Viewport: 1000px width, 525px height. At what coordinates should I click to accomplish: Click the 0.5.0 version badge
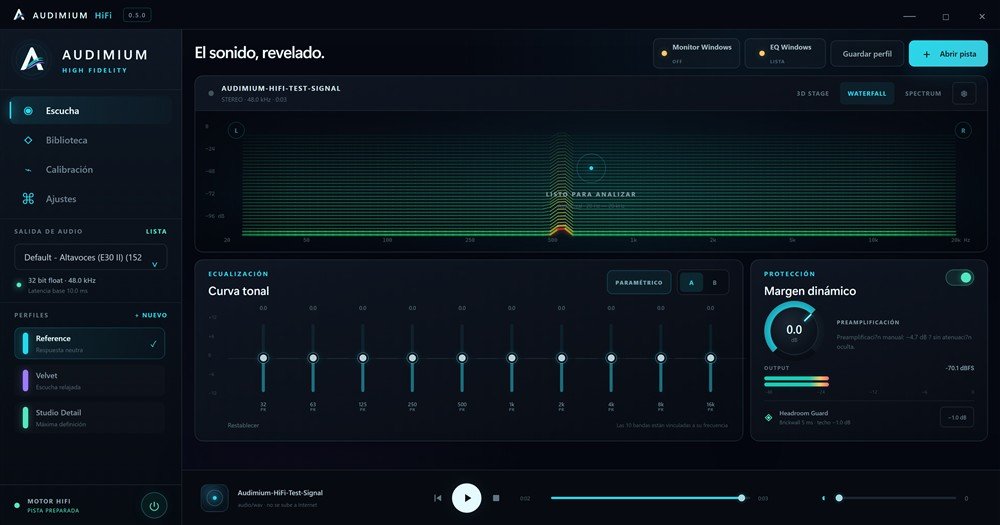click(136, 15)
